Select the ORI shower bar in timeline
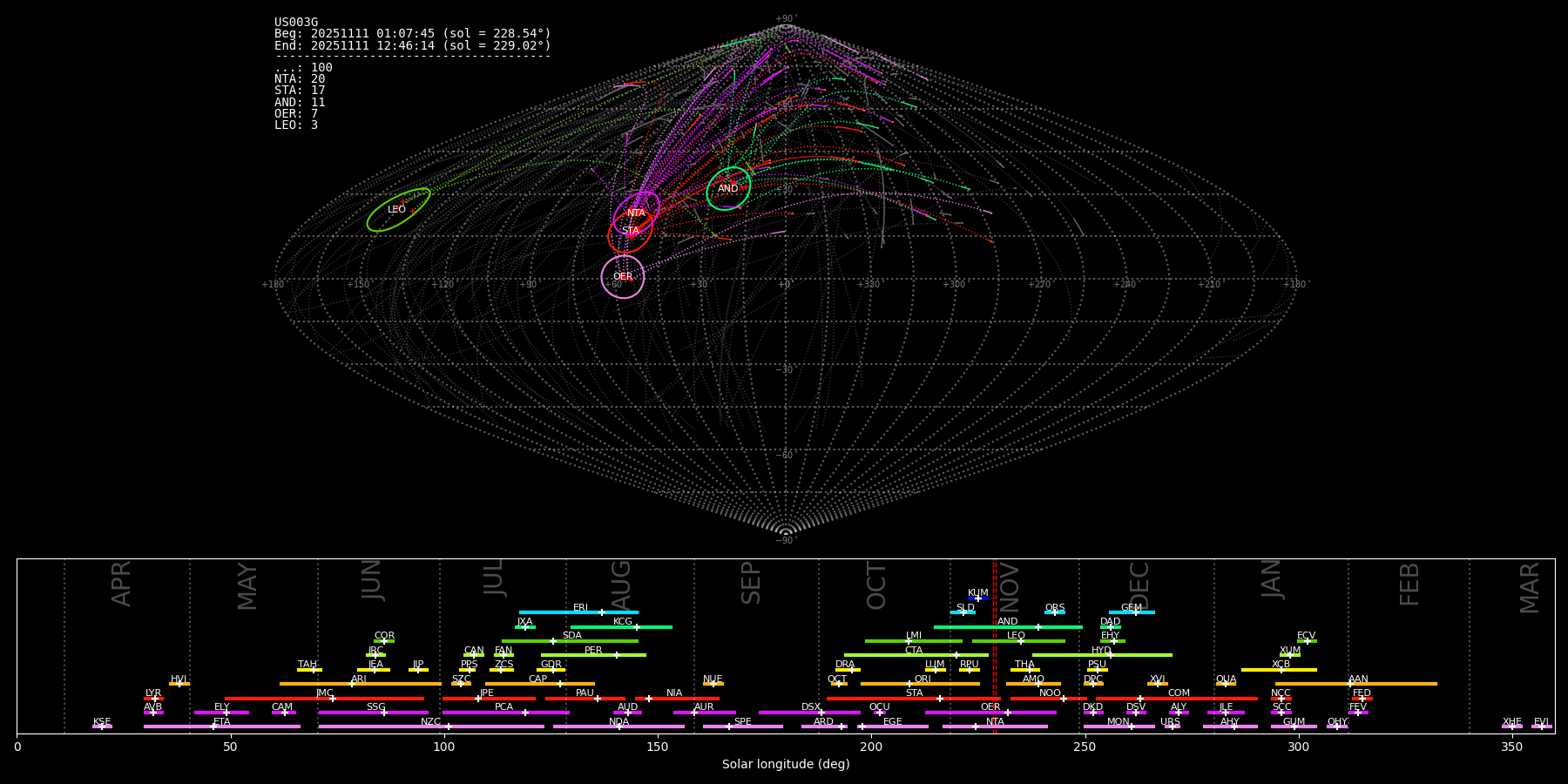This screenshot has height=784, width=1568. click(x=920, y=684)
